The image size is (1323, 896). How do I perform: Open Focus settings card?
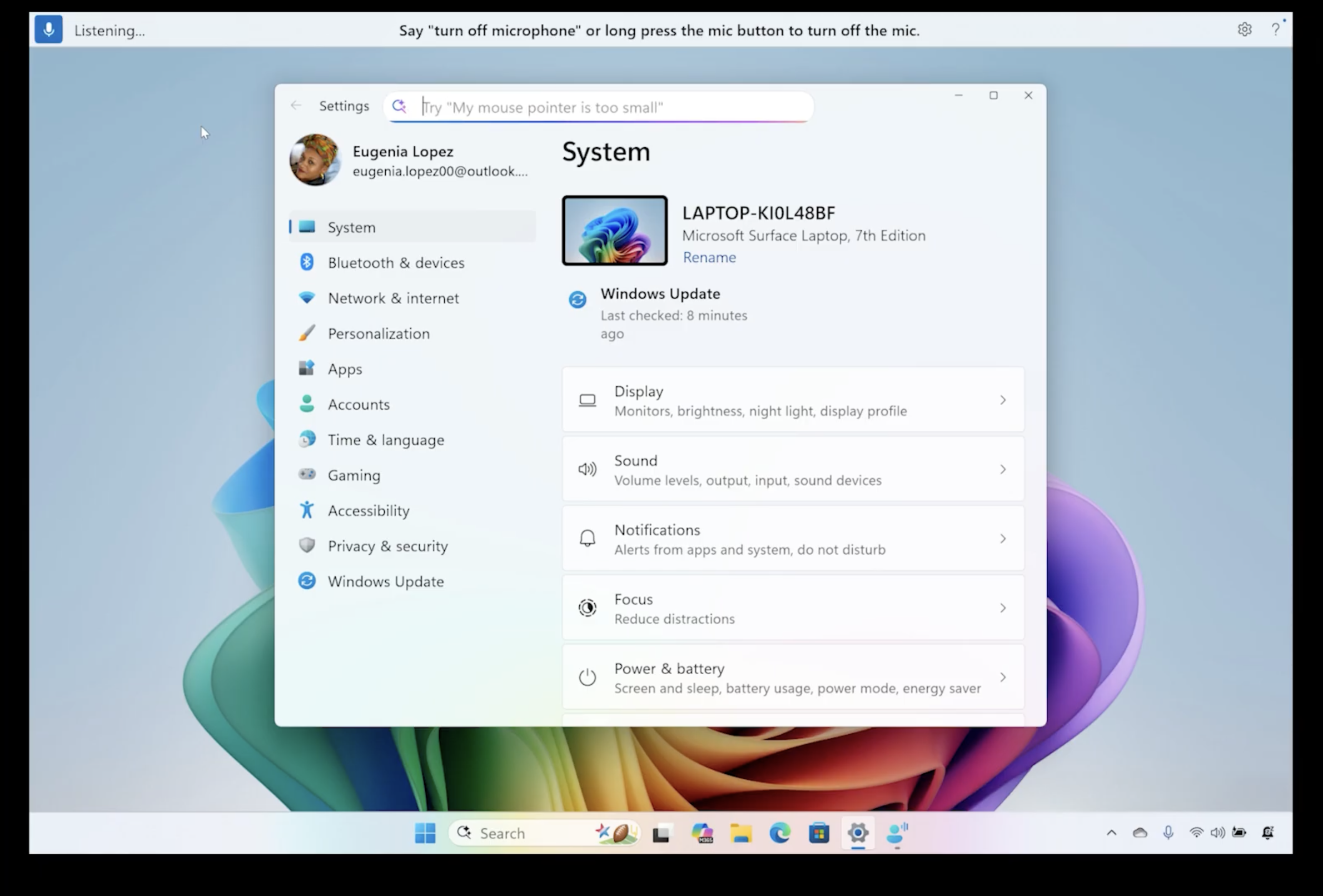(x=793, y=608)
